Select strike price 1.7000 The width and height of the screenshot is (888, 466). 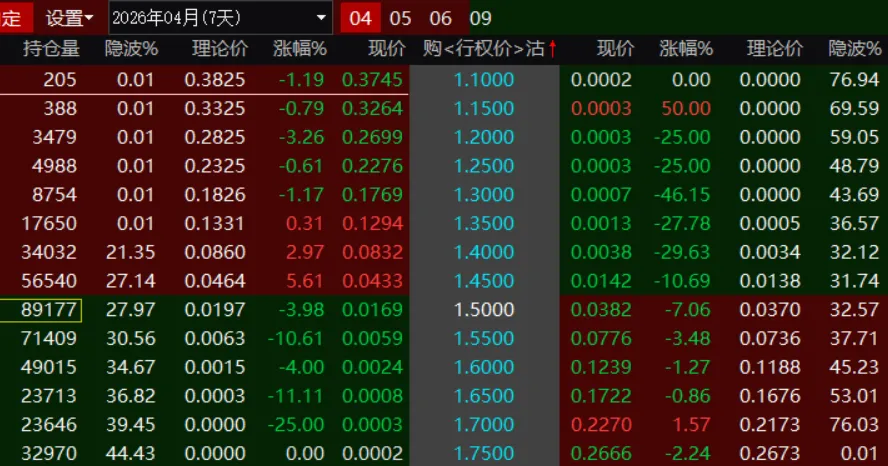(484, 425)
